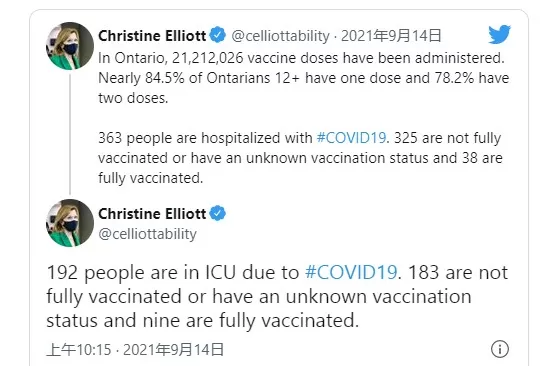Screen dimensions: 551x366
Task: Click the Twitter bird logo icon
Action: (x=499, y=34)
